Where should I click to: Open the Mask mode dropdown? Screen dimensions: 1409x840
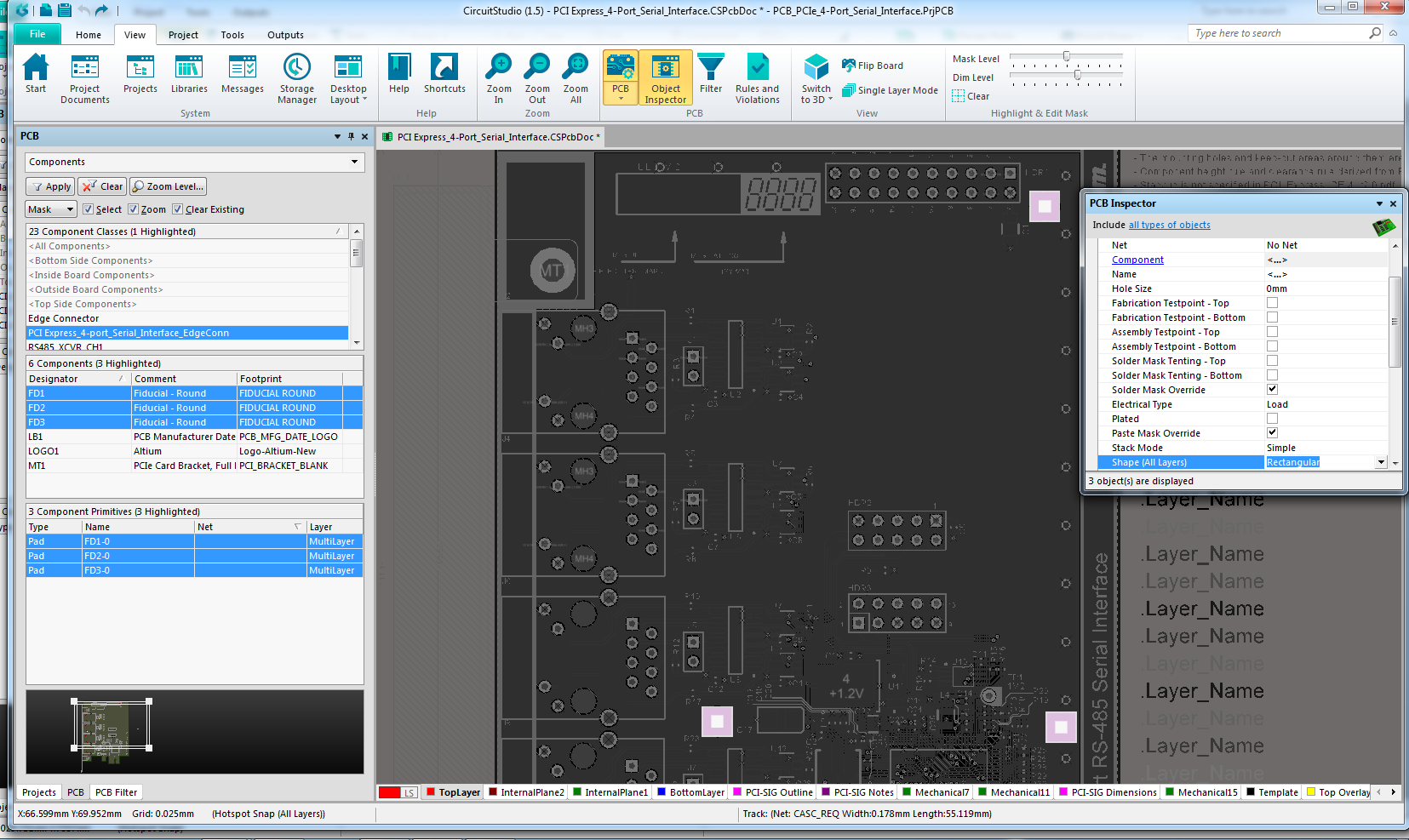coord(70,209)
